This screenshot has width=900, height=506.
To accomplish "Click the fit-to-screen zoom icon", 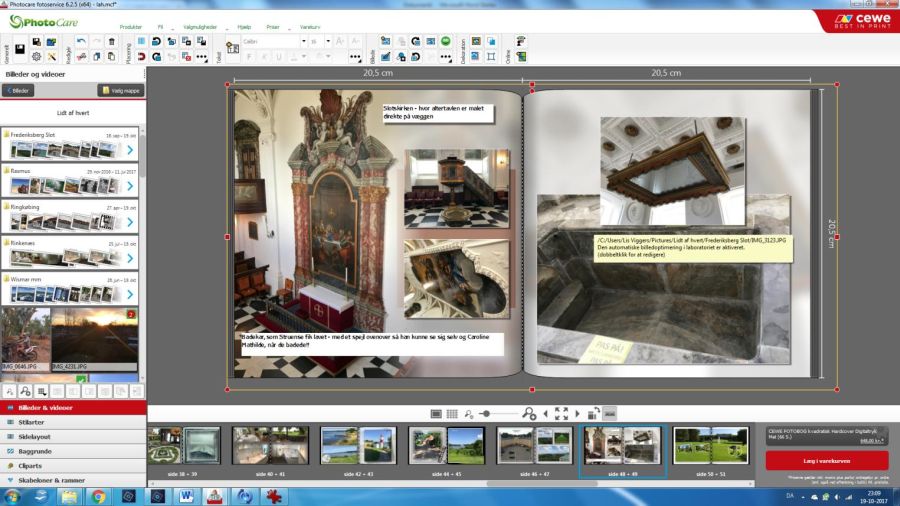I will (x=561, y=413).
